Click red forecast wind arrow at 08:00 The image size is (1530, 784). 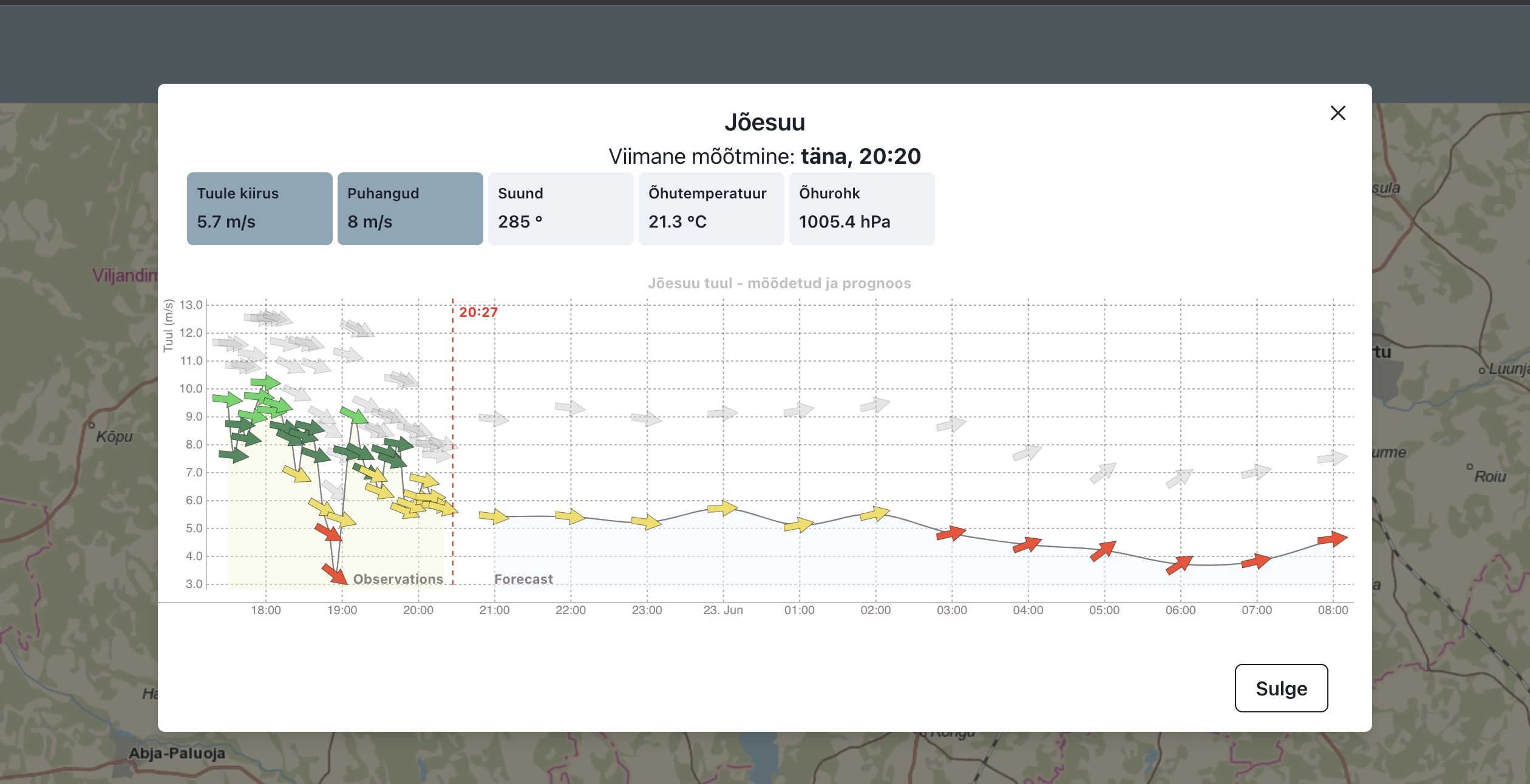[1333, 538]
